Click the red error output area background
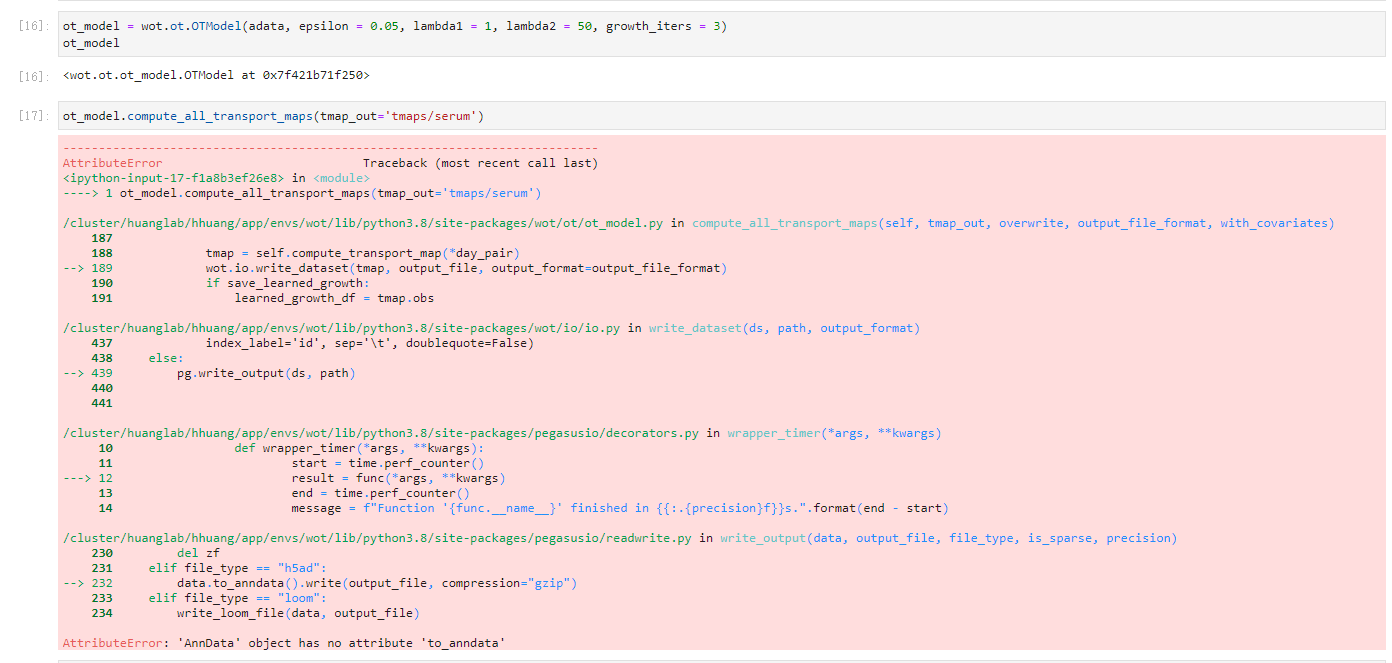 click(x=1000, y=400)
